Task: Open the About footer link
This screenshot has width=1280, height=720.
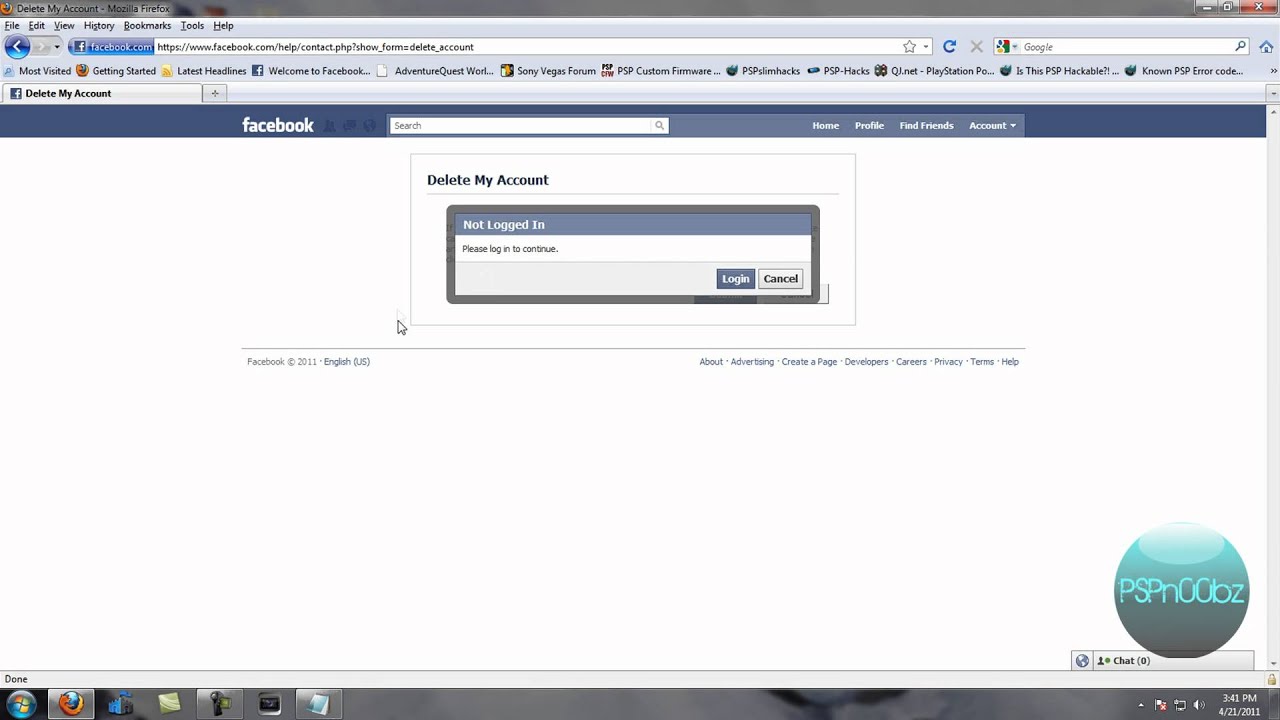Action: (x=711, y=362)
